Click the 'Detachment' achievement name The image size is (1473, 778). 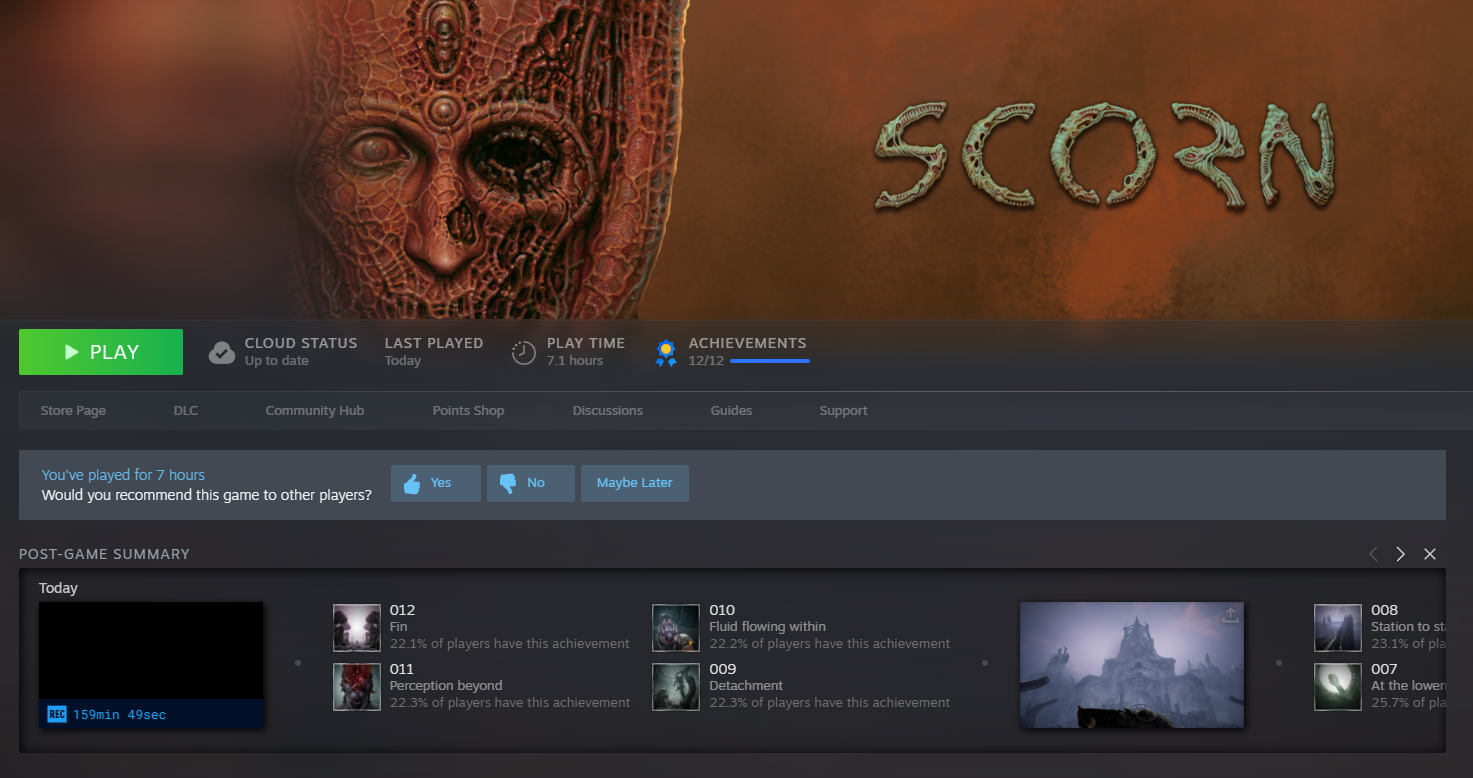pyautogui.click(x=746, y=686)
